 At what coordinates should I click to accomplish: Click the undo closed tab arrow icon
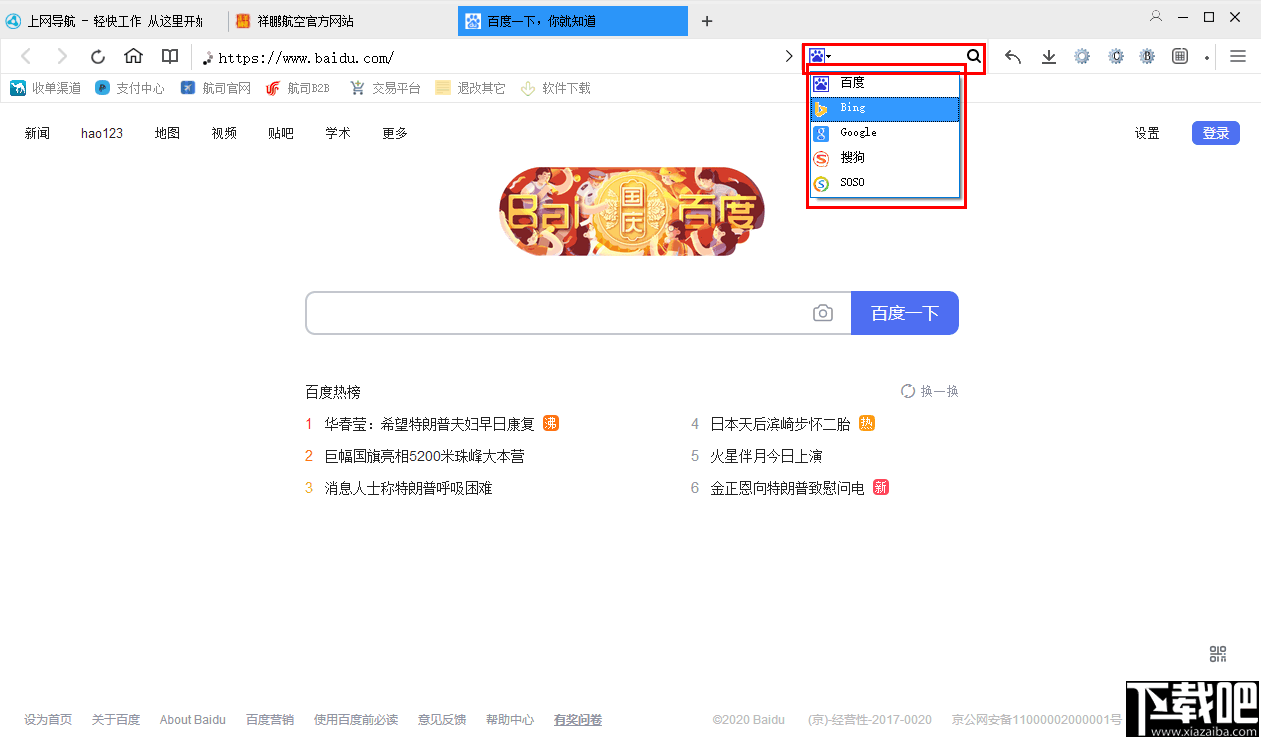(x=1013, y=57)
